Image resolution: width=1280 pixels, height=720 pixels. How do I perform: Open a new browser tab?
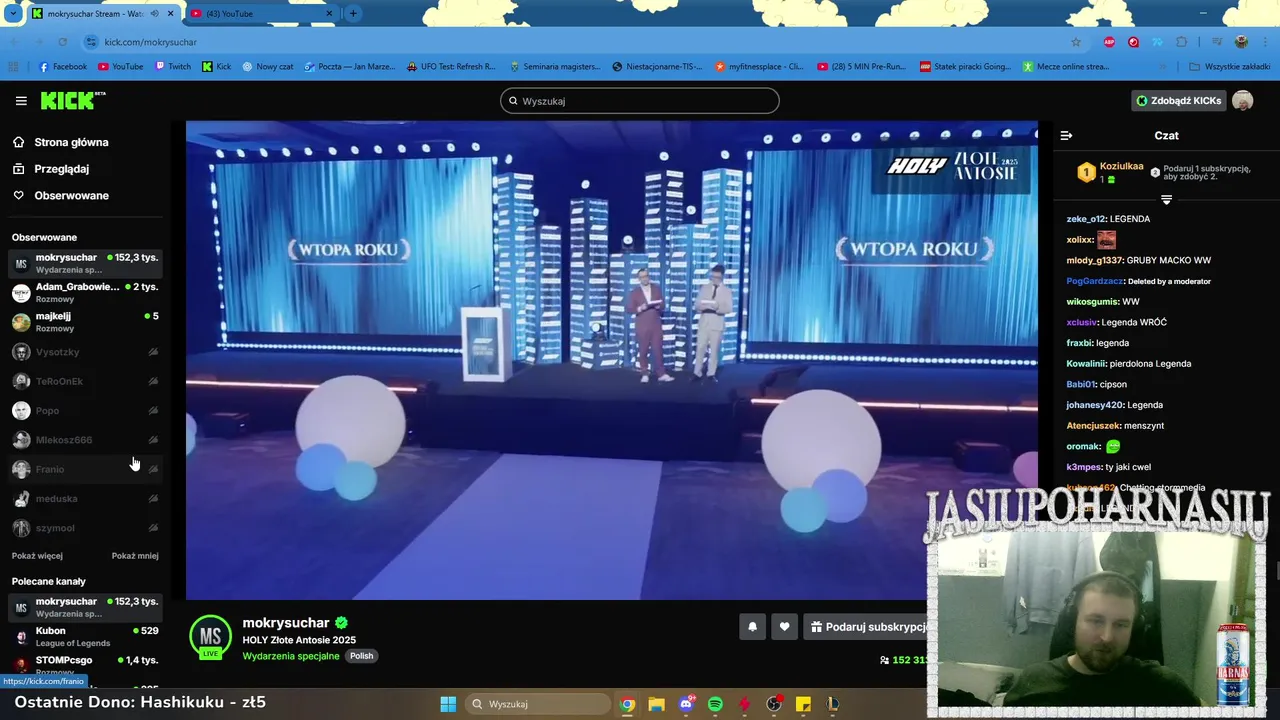(x=353, y=13)
